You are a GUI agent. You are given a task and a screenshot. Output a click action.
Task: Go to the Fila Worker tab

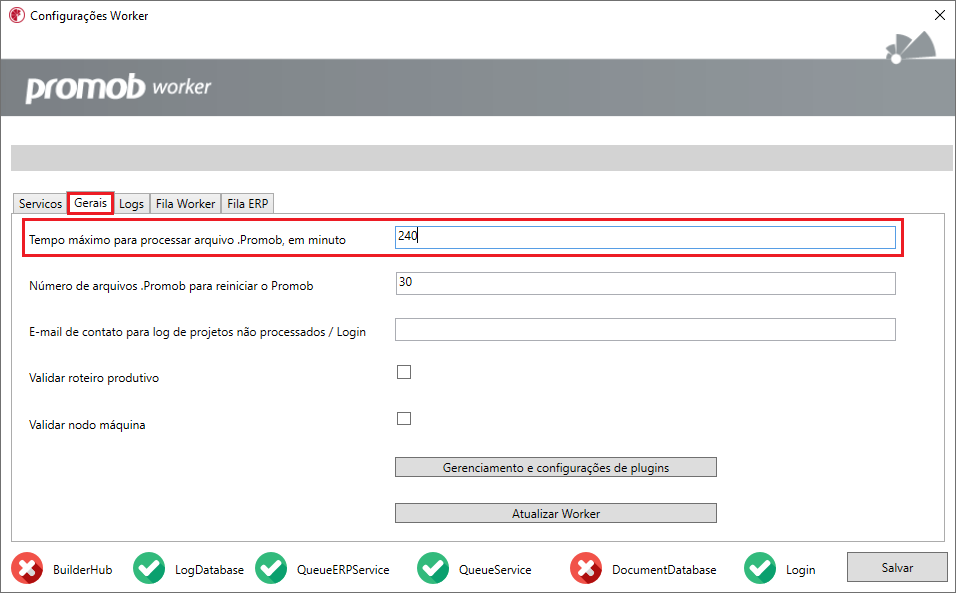tap(185, 204)
